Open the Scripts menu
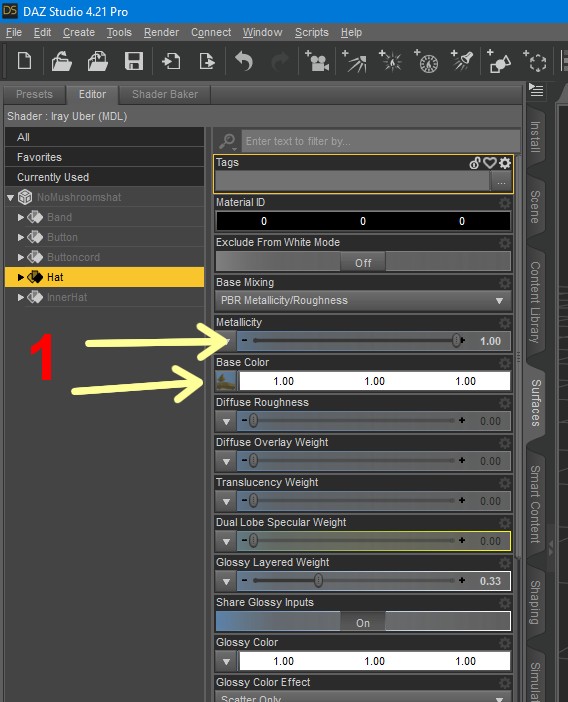Viewport: 568px width, 702px height. (312, 32)
